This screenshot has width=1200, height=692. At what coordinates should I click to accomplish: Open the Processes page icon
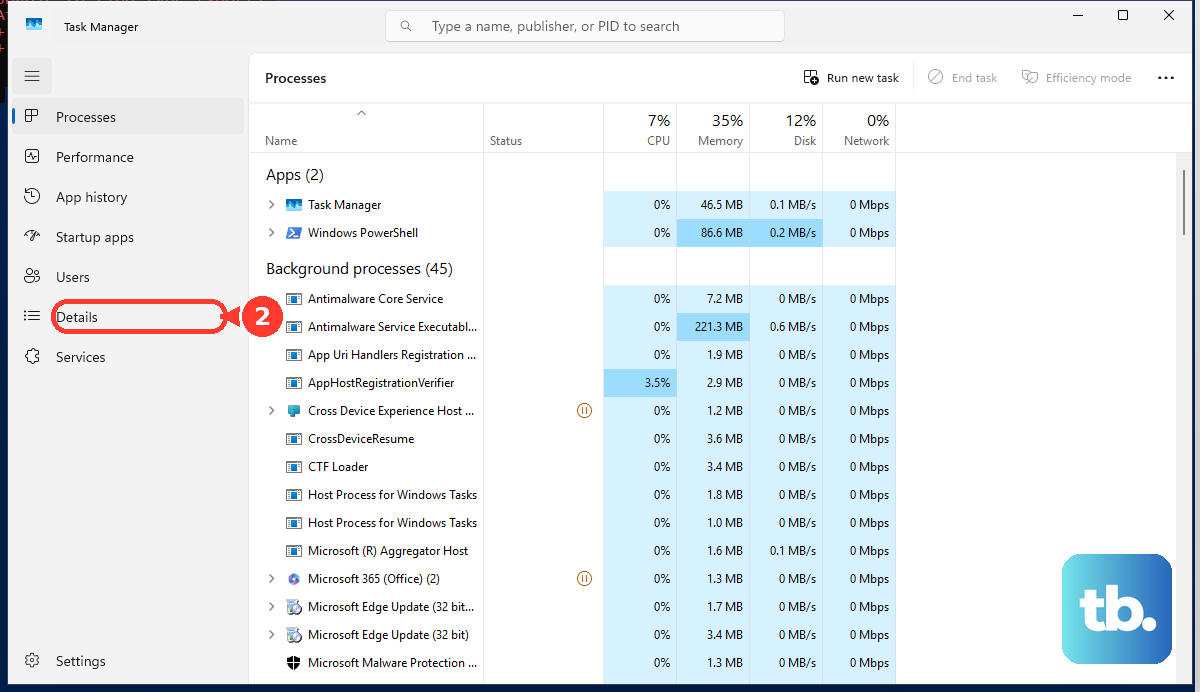[32, 117]
